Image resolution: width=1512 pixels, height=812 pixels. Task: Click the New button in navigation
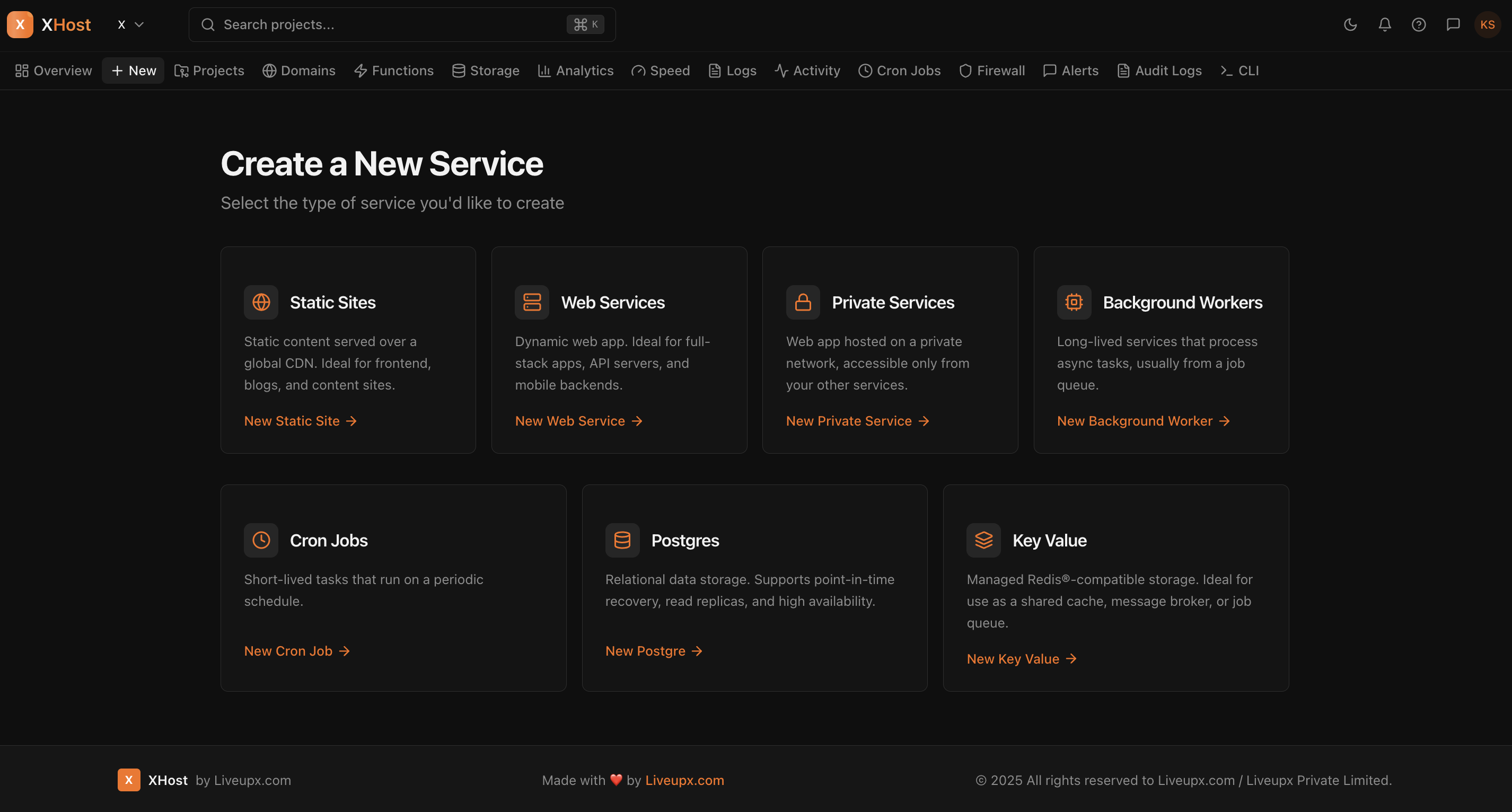tap(133, 70)
